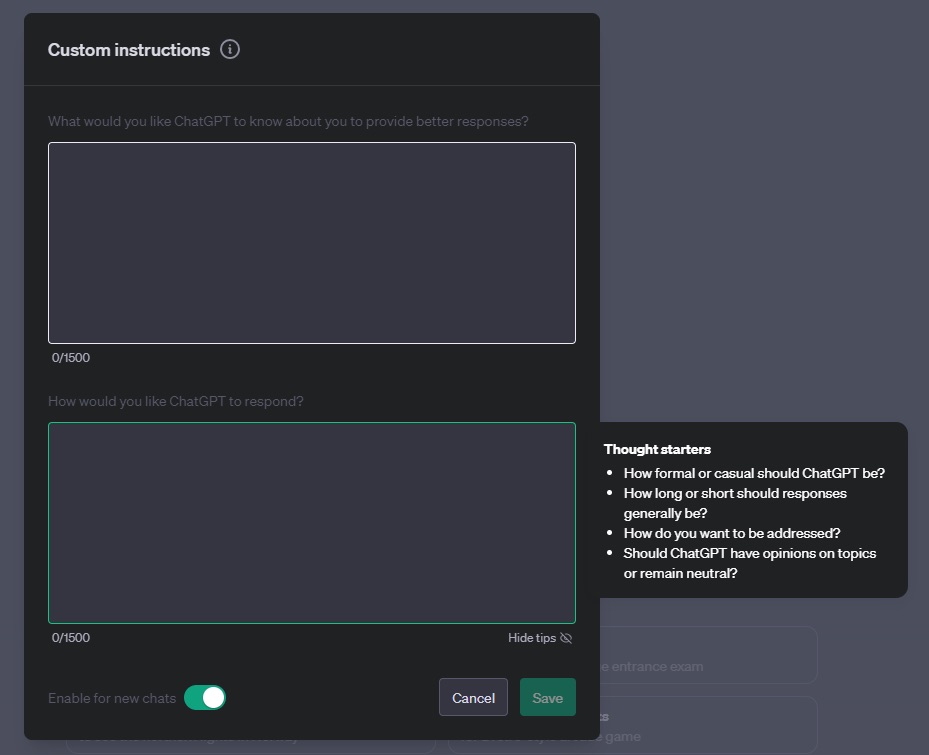Click the 'How formal or casual' tip
The height and width of the screenshot is (755, 929).
tap(754, 473)
